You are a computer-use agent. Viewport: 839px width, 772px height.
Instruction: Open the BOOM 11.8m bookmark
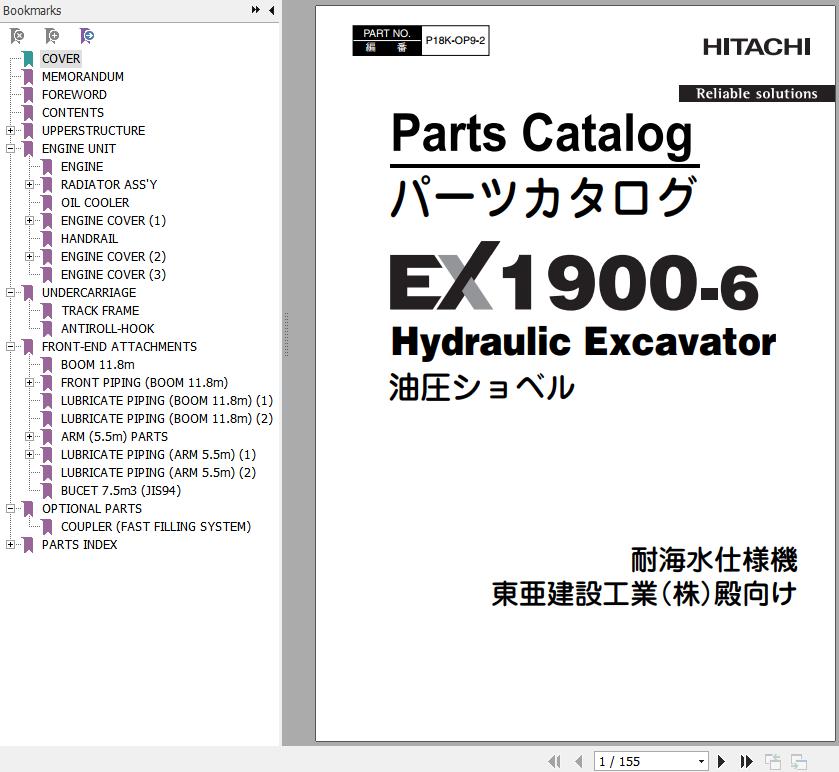(98, 365)
